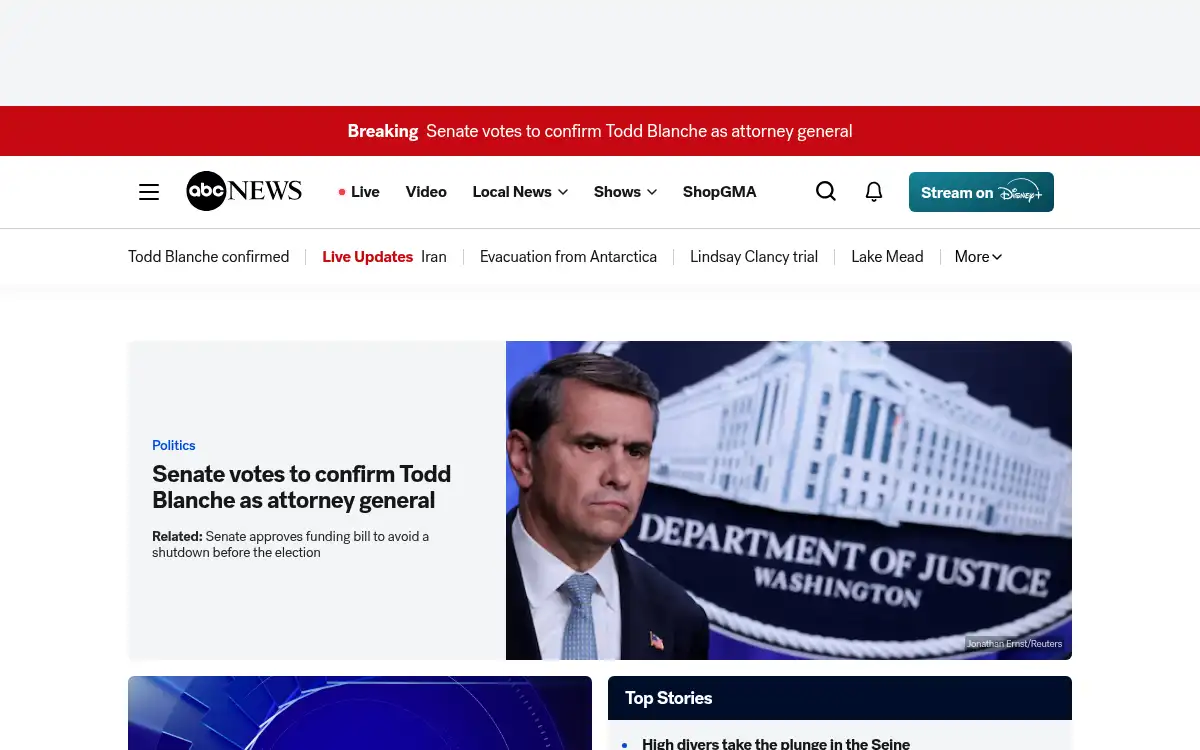This screenshot has width=1200, height=750.
Task: Open High divers take the plunge story
Action: (776, 743)
